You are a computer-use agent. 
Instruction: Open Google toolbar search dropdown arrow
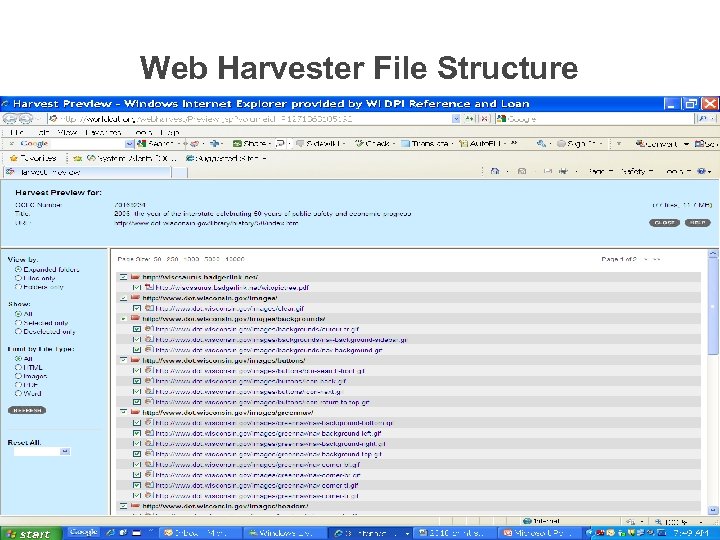click(x=129, y=144)
